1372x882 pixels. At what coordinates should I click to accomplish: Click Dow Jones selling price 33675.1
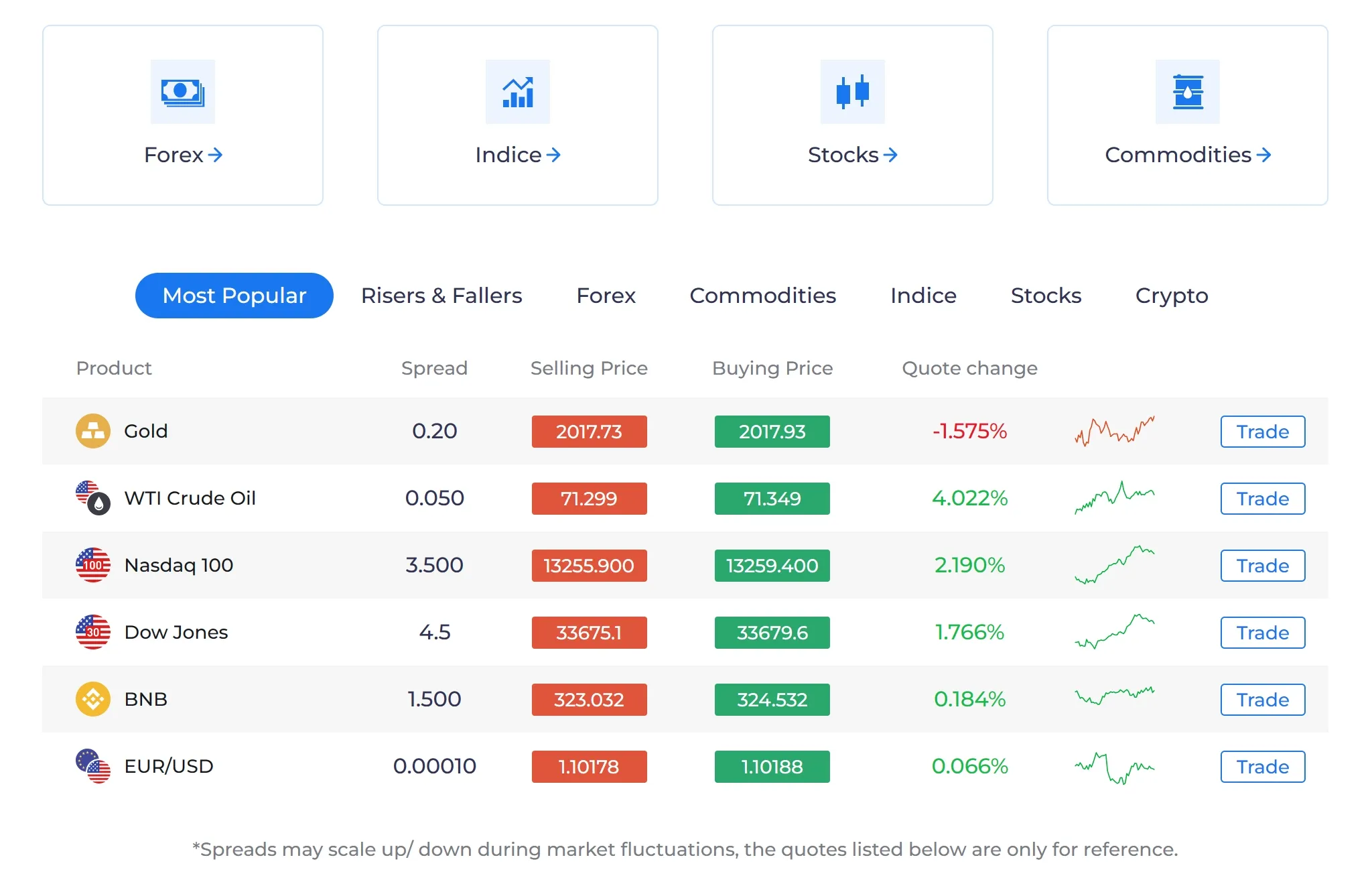(590, 633)
